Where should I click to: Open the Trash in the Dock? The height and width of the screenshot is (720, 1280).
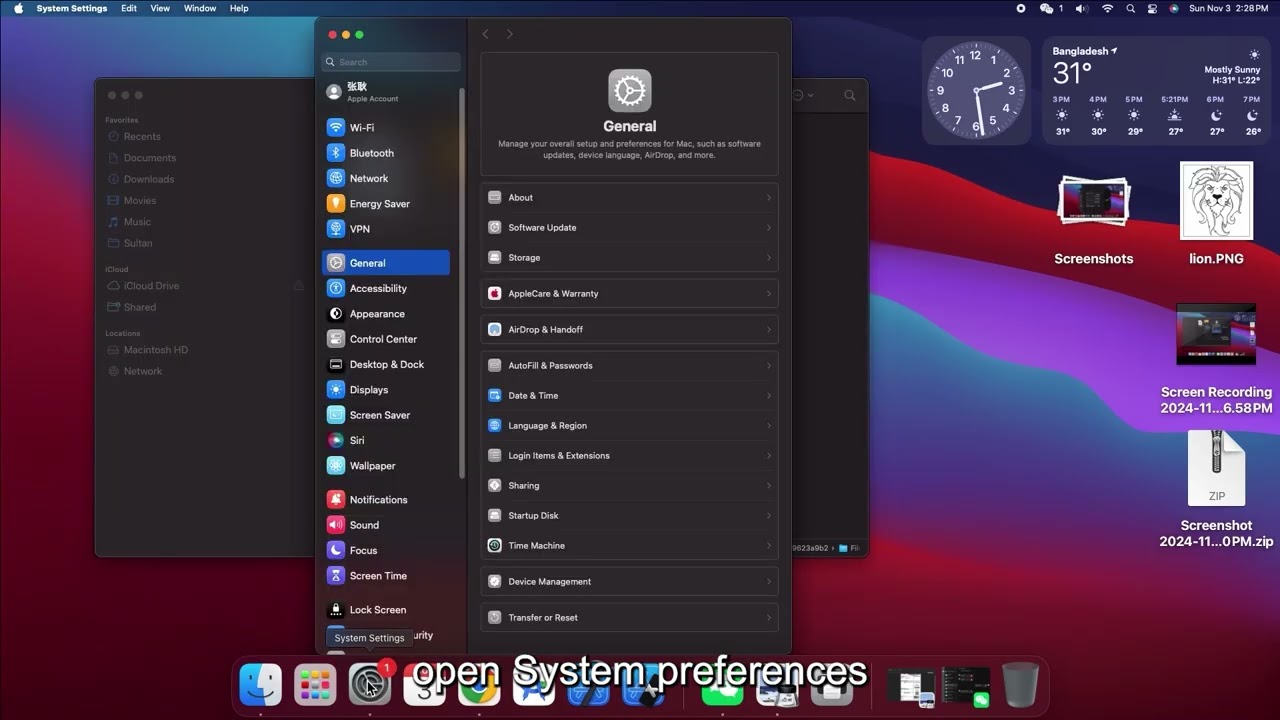click(x=1020, y=685)
